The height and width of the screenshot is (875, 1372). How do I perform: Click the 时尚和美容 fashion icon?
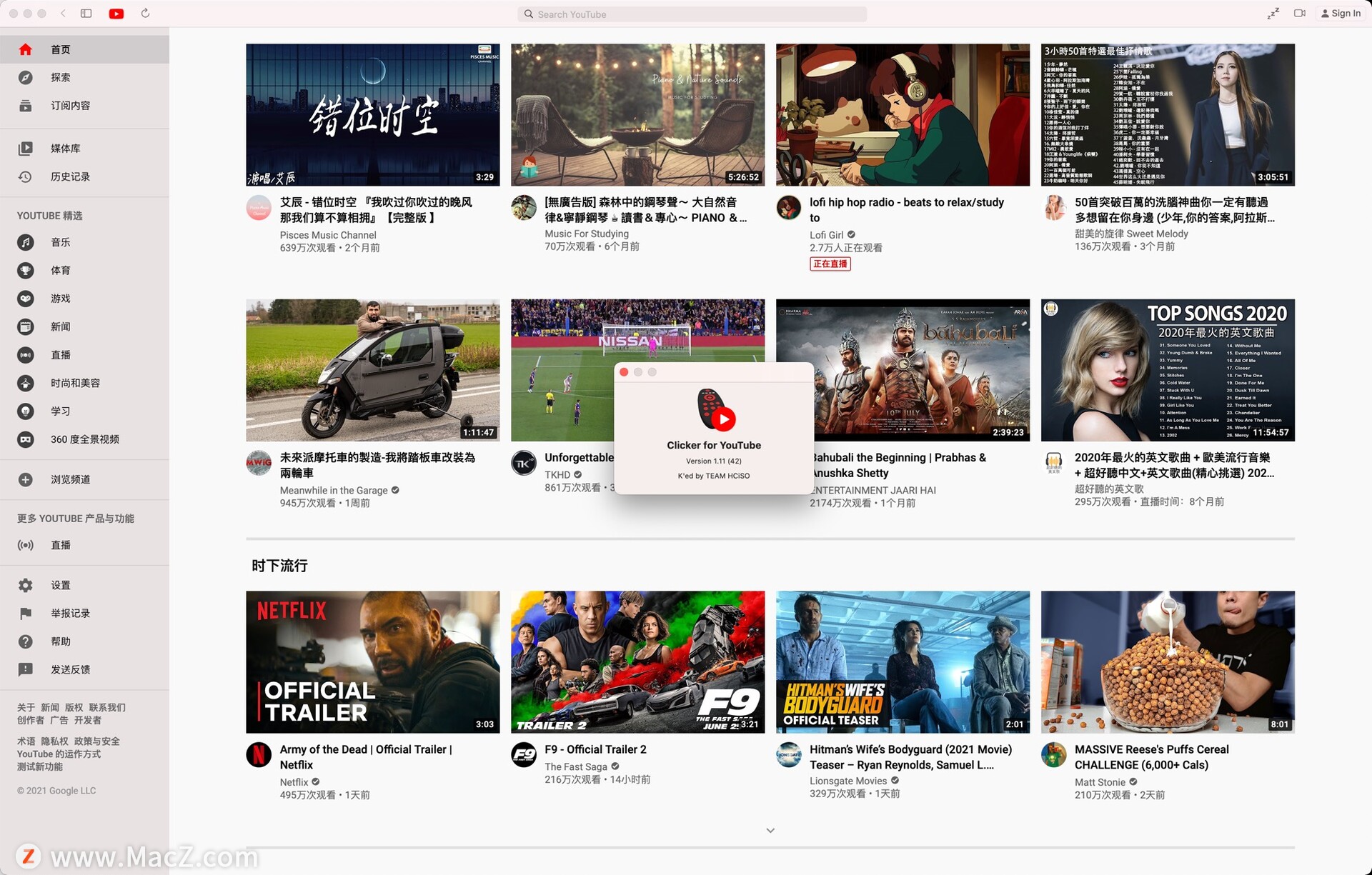point(26,384)
